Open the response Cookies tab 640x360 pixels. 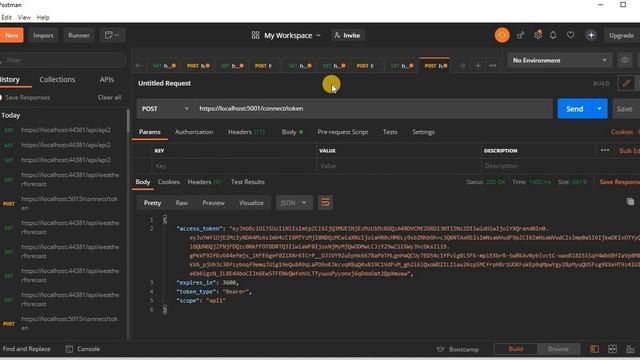pyautogui.click(x=169, y=182)
